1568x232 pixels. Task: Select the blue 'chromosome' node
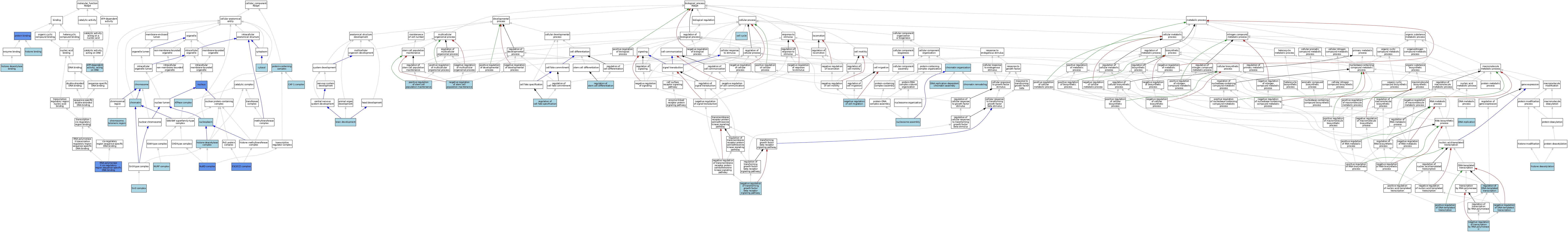141,84
